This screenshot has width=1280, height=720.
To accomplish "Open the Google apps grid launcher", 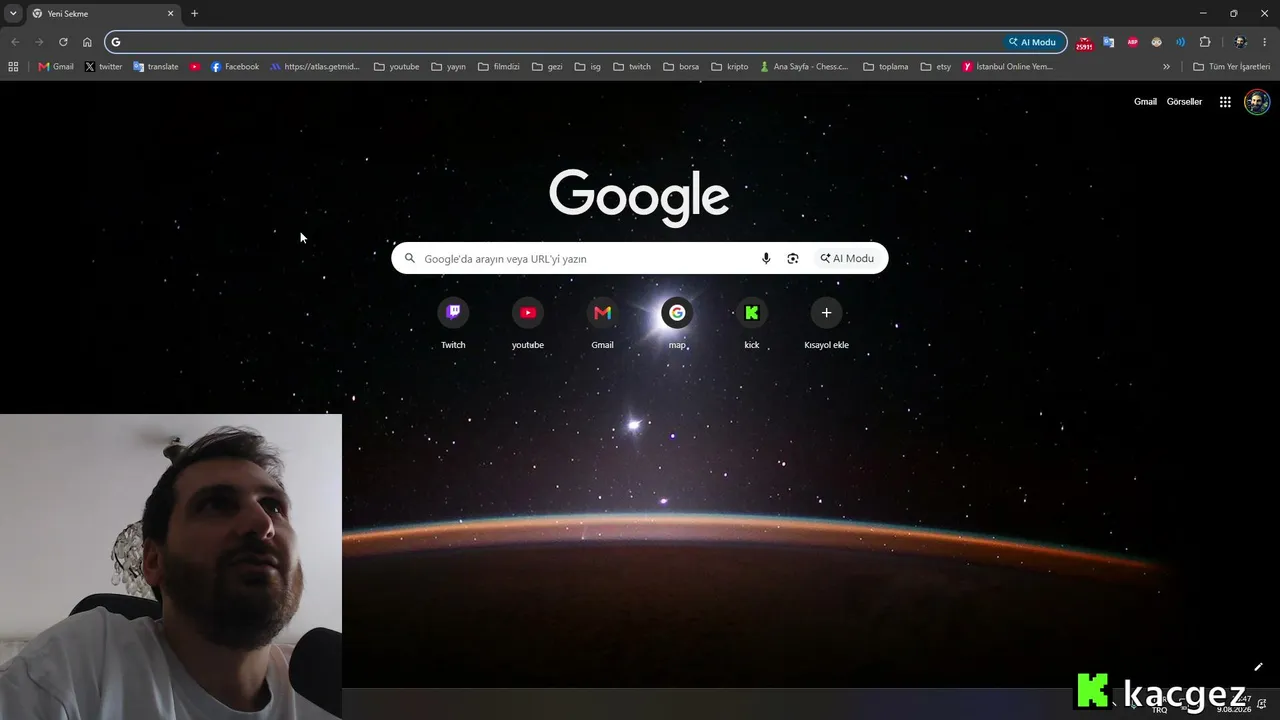I will 1225,102.
